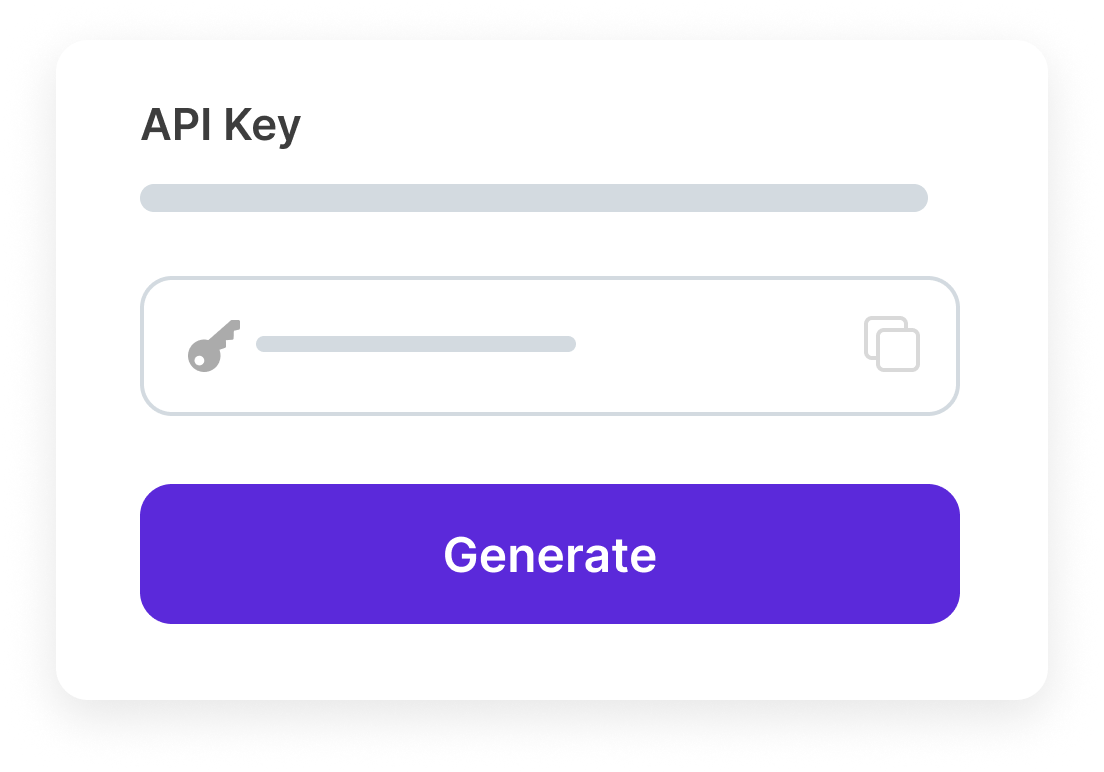This screenshot has width=1104, height=772.
Task: Click the gray key icon
Action: tap(213, 345)
